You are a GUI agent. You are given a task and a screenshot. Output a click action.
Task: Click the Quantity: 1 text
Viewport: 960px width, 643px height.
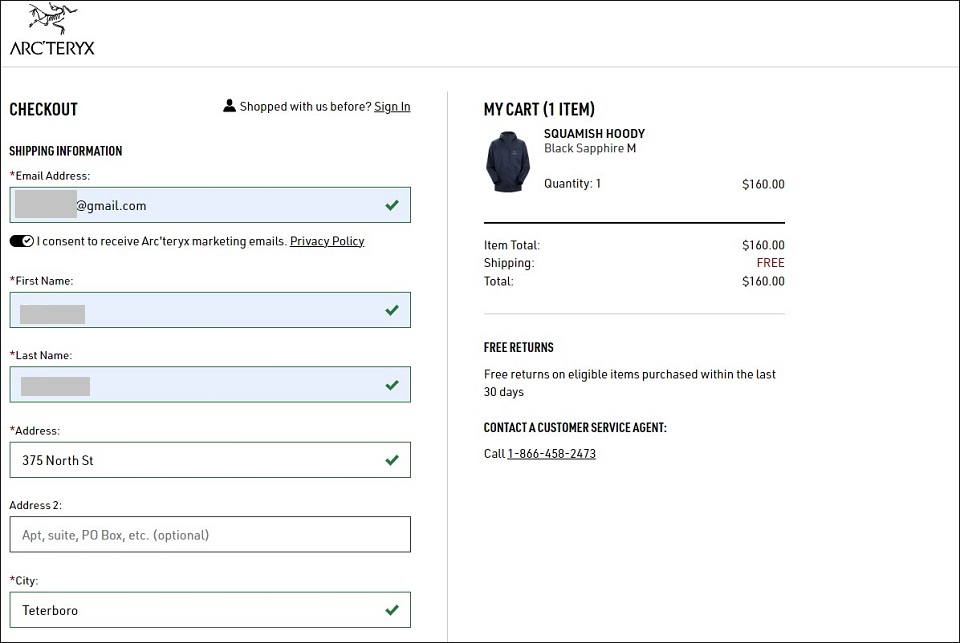coord(572,184)
